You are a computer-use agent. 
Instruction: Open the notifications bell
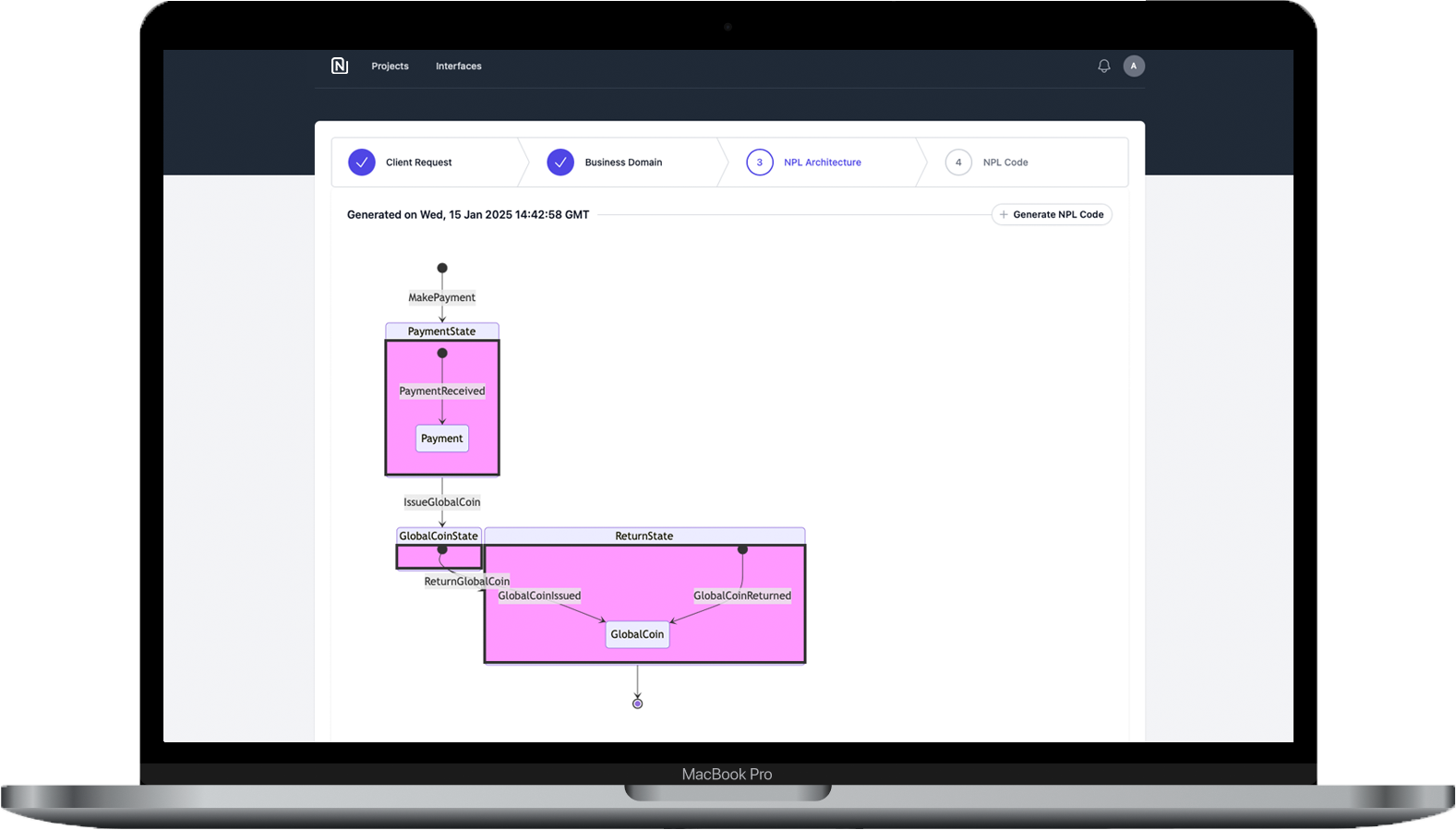pos(1103,66)
